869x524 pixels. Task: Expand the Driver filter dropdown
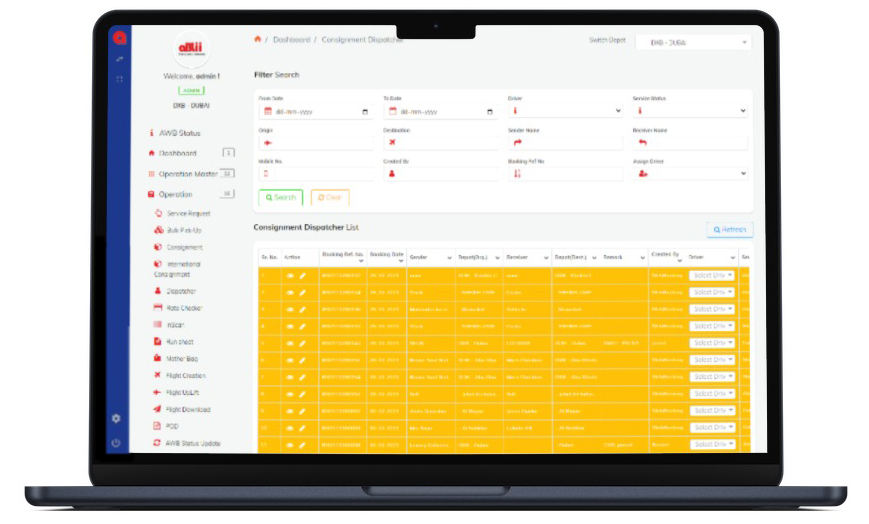(564, 112)
